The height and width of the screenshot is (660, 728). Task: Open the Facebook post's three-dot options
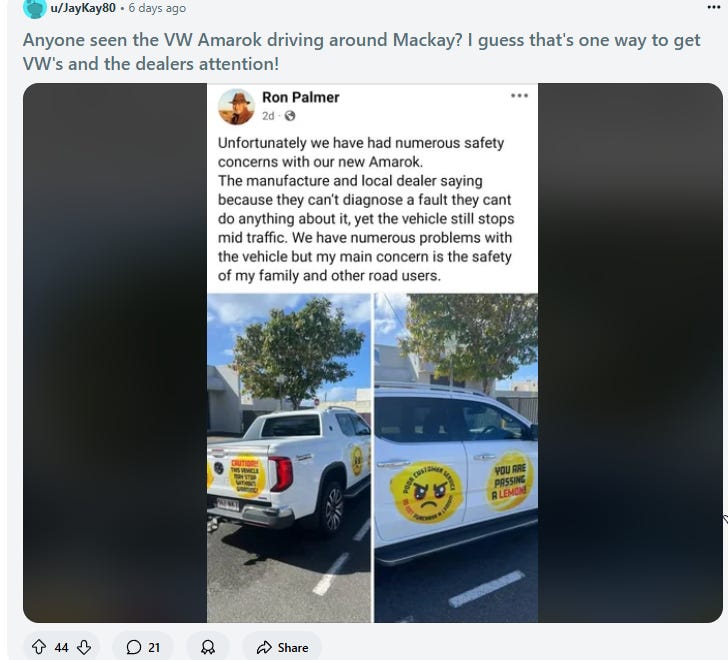(x=519, y=96)
